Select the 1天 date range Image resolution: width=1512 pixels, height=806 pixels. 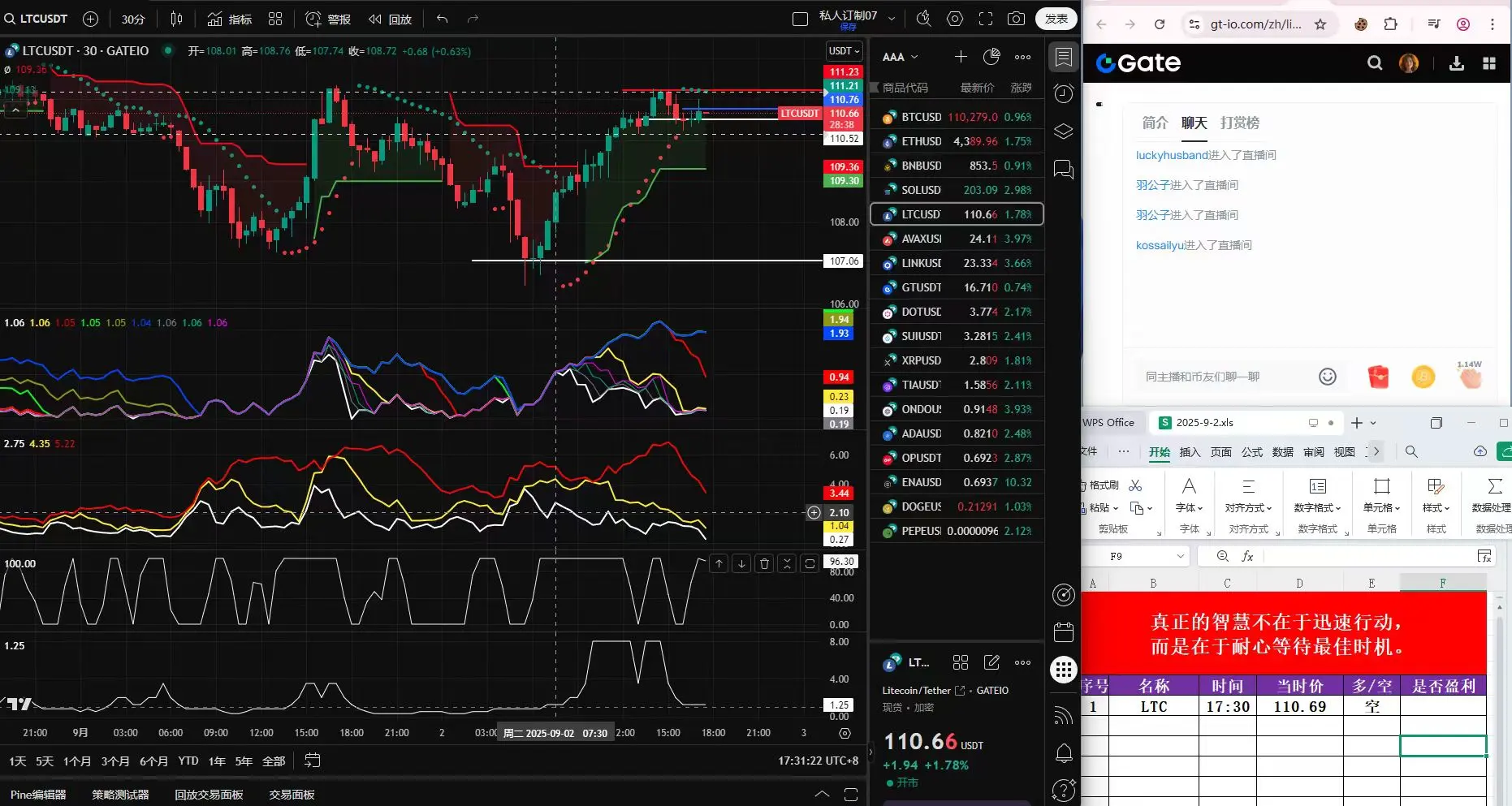tap(18, 761)
